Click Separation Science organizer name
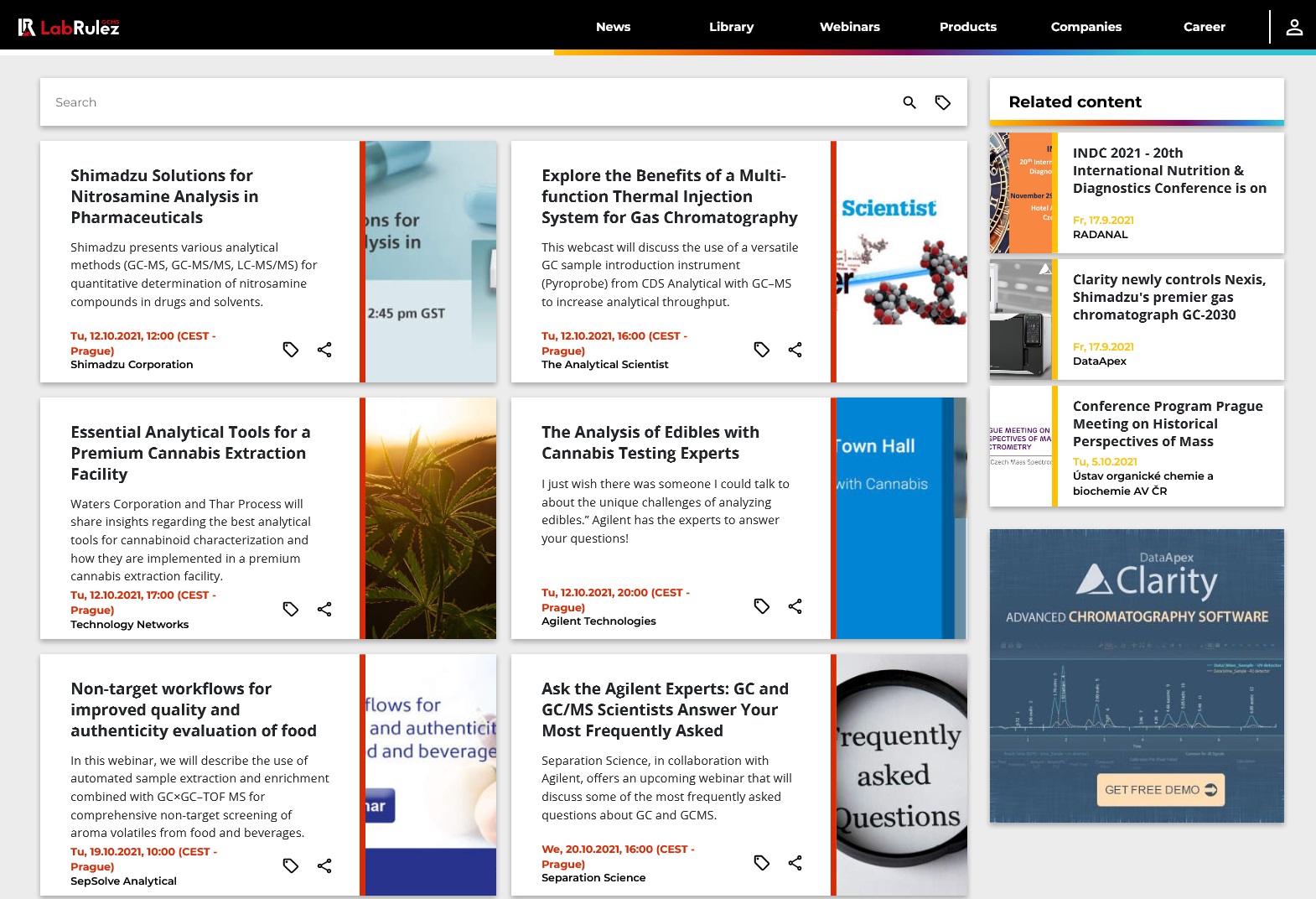This screenshot has width=1316, height=899. [x=593, y=878]
